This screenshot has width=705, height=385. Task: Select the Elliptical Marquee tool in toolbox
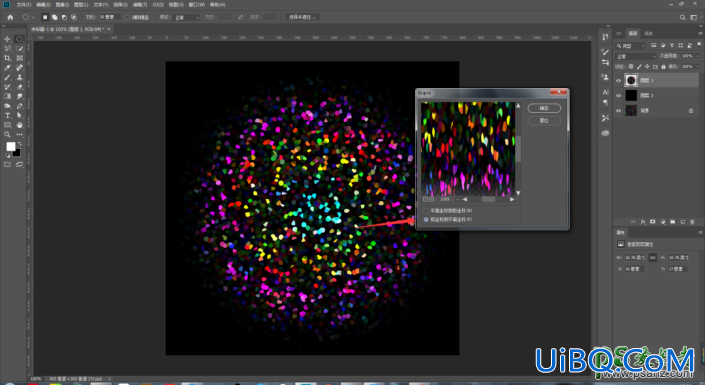[x=19, y=39]
